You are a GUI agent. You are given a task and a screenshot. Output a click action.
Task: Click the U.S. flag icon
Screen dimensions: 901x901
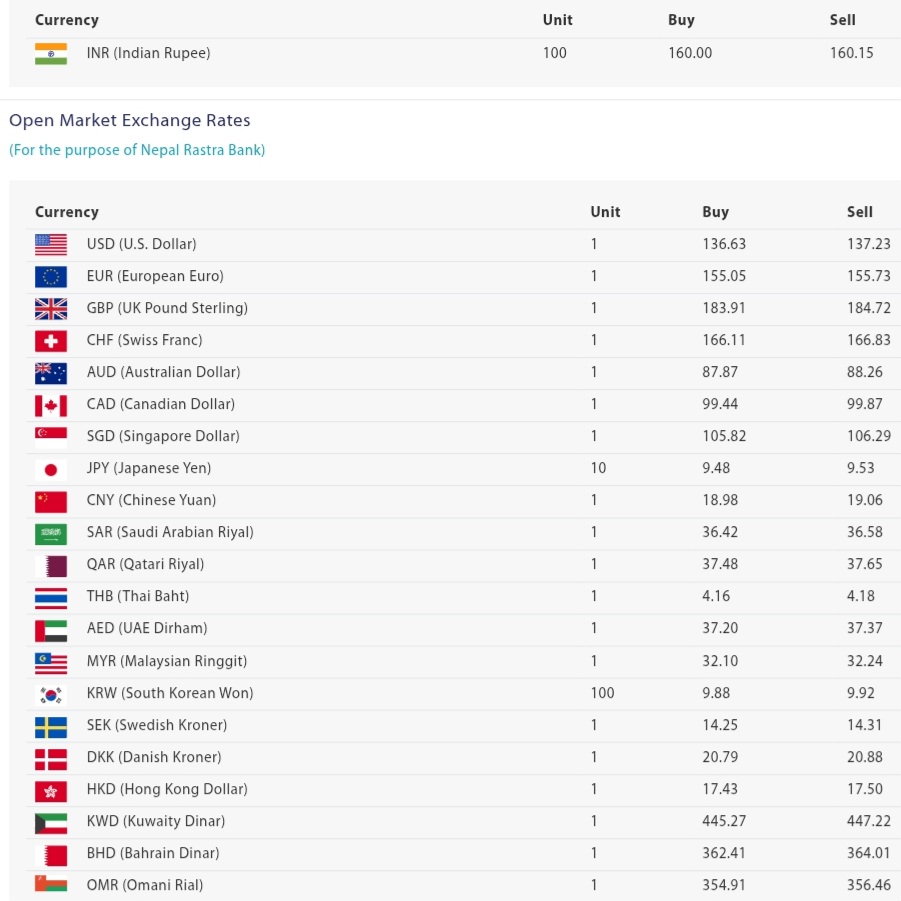click(51, 244)
